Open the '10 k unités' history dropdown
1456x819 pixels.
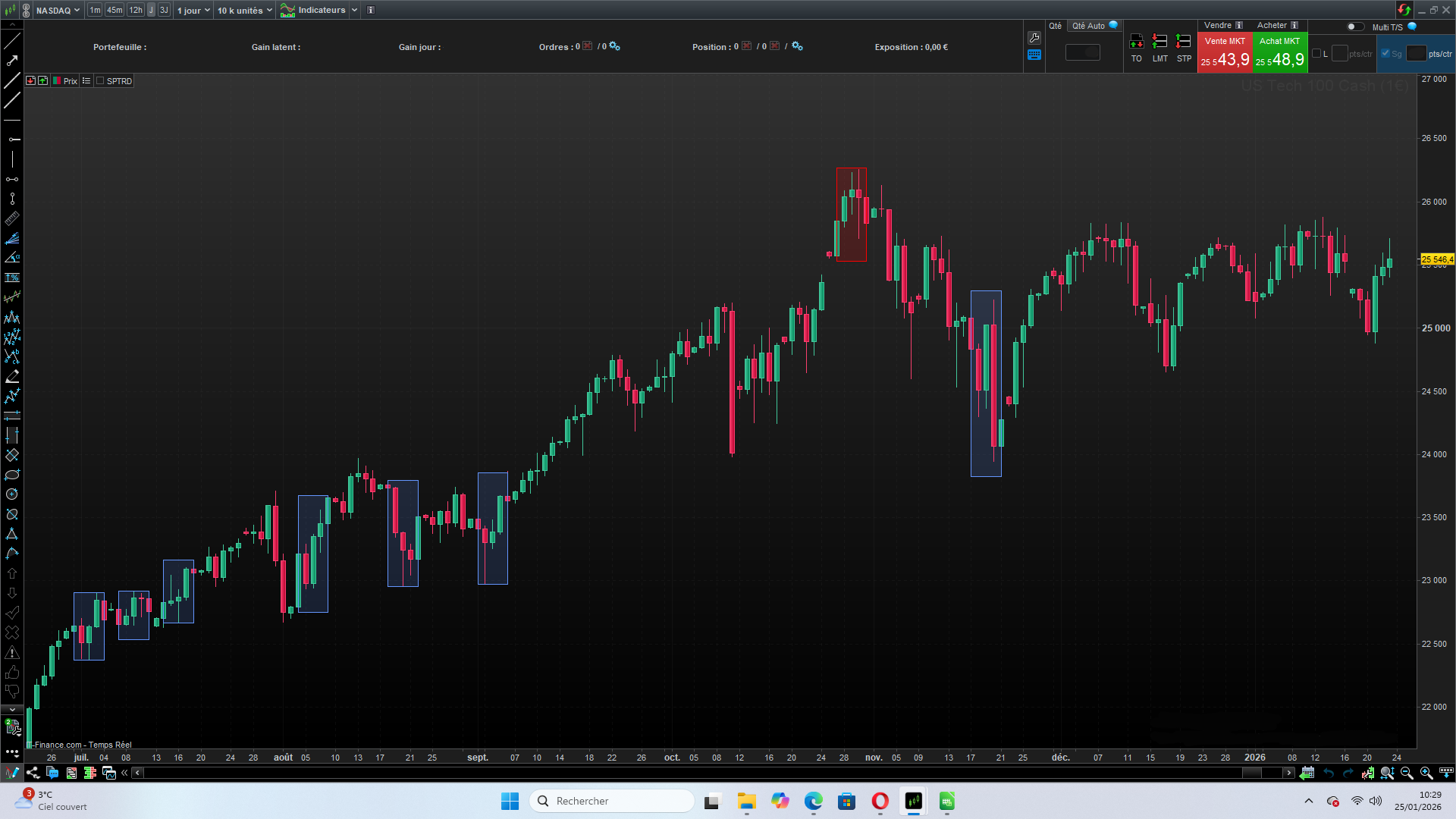244,11
